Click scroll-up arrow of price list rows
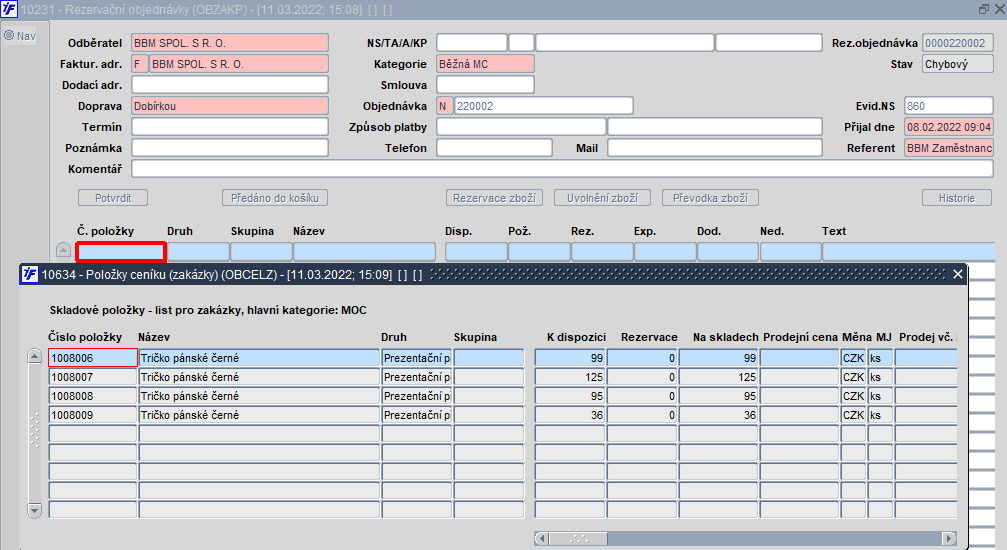 pos(35,357)
